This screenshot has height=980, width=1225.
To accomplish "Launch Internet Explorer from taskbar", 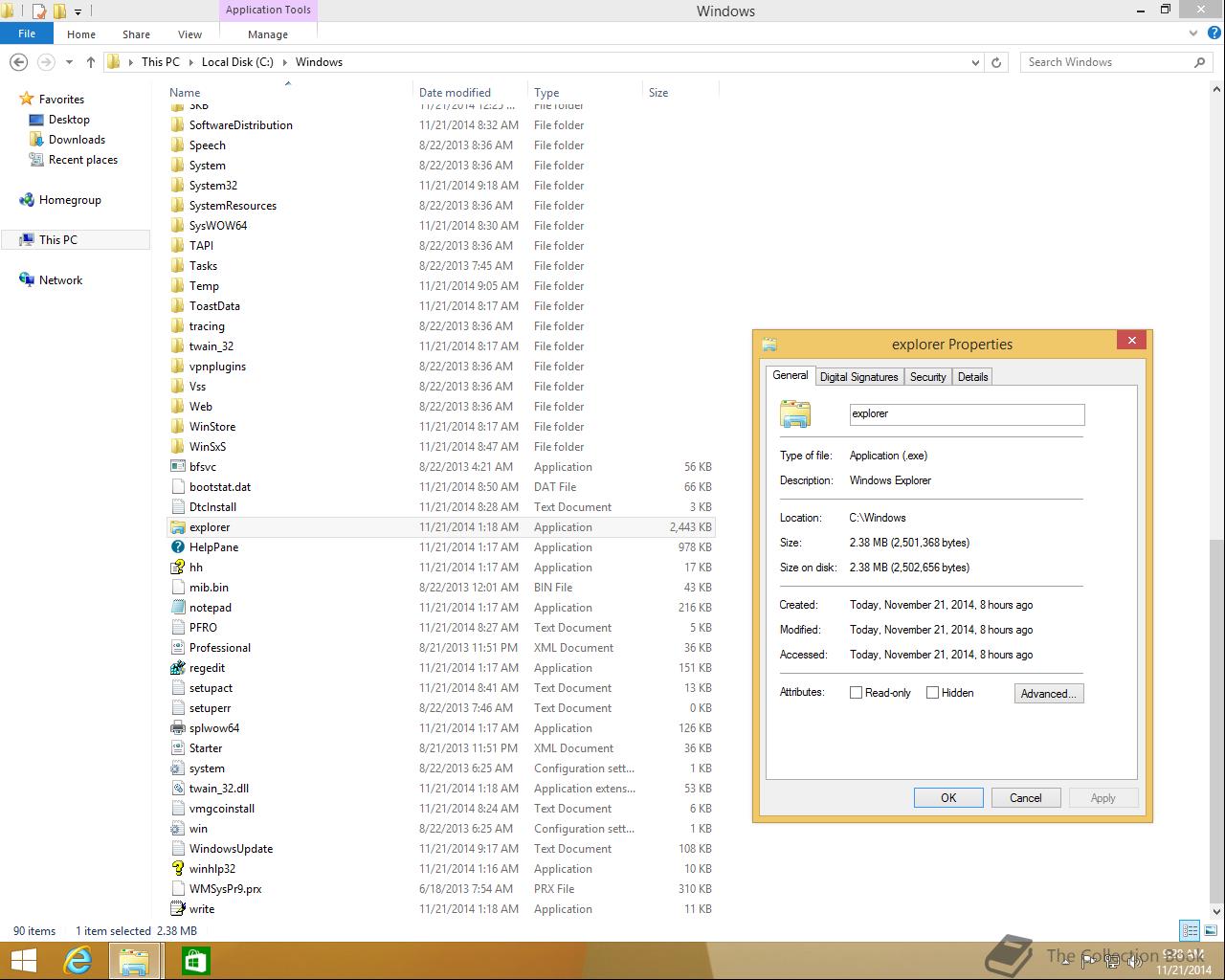I will click(x=77, y=961).
